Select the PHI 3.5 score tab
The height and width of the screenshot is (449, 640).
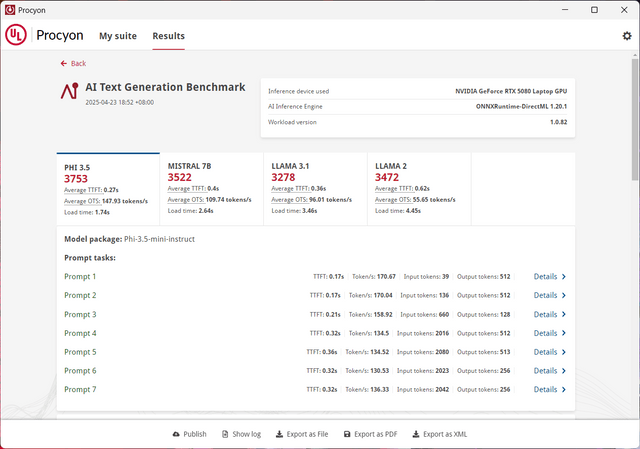coord(108,189)
